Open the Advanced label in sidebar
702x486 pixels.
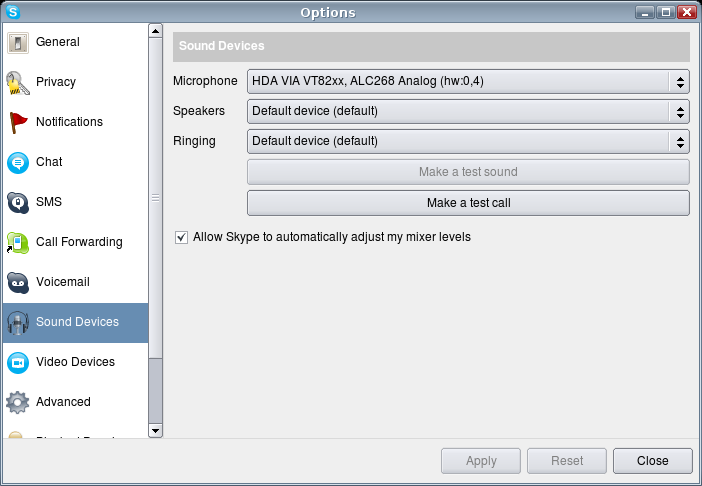[63, 402]
